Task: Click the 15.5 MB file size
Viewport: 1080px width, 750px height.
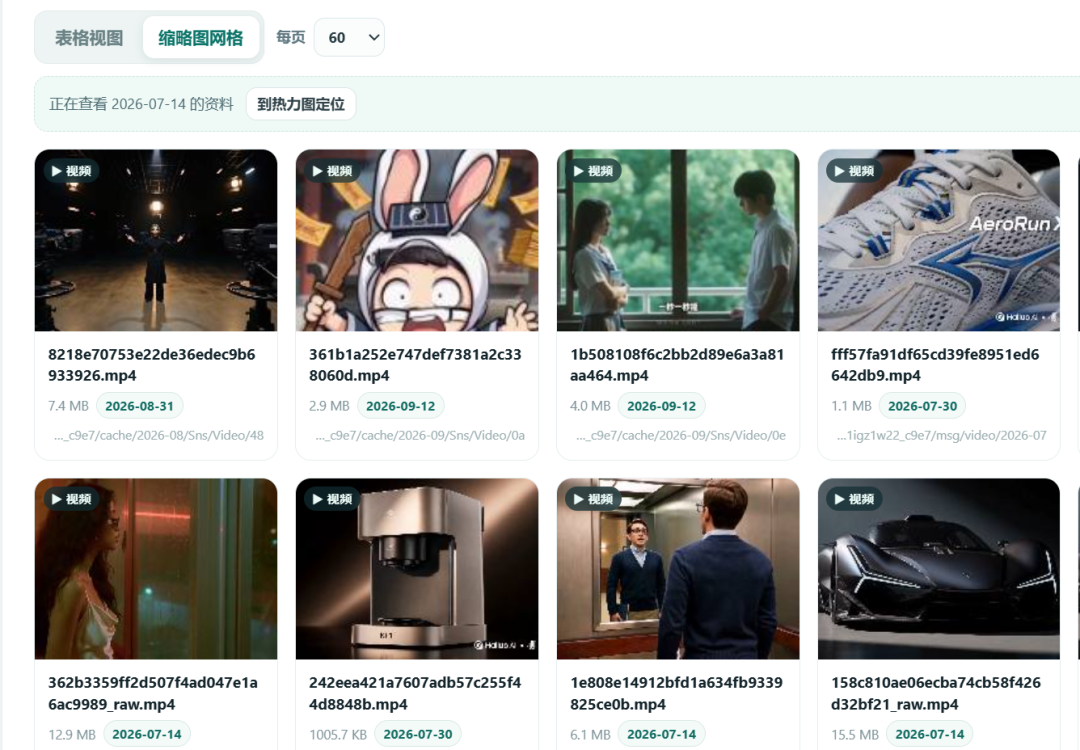Action: (855, 734)
